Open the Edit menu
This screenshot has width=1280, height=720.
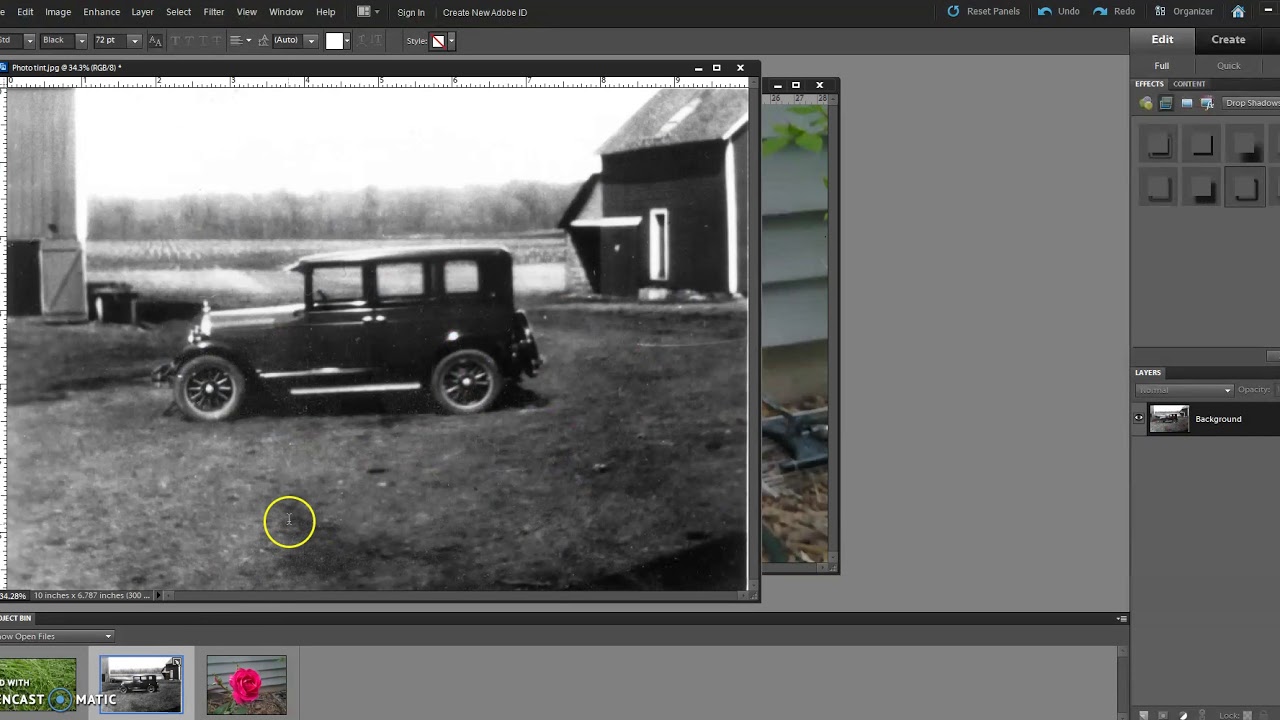(x=25, y=12)
